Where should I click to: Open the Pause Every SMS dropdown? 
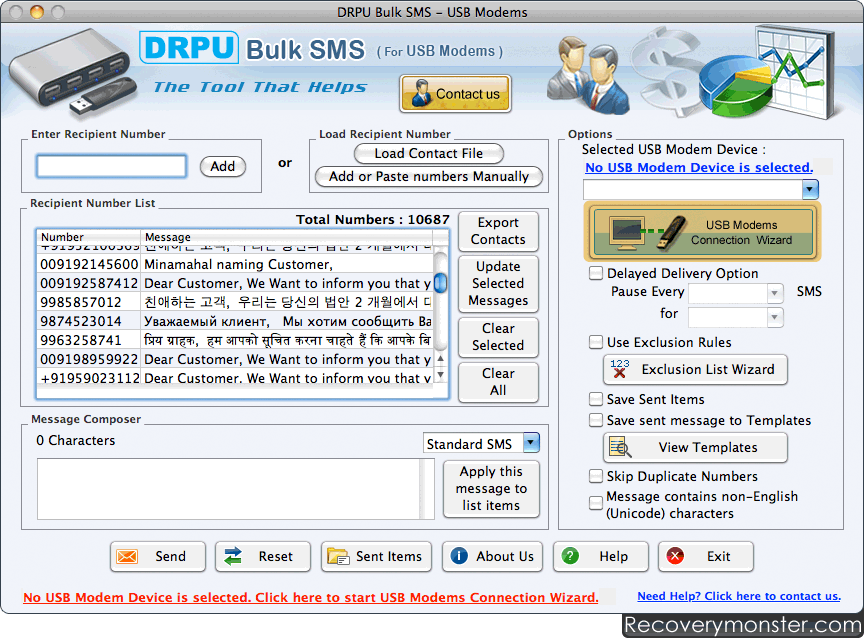click(774, 293)
